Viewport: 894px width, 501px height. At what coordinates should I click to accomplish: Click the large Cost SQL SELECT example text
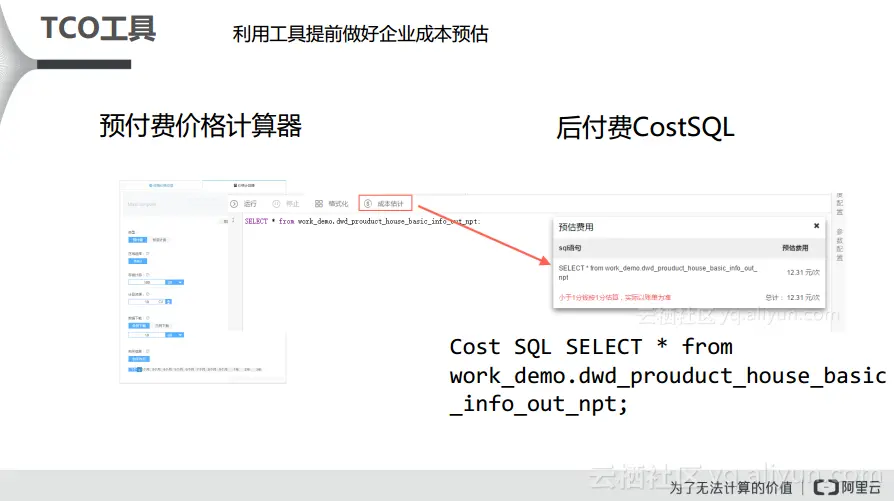[x=667, y=375]
